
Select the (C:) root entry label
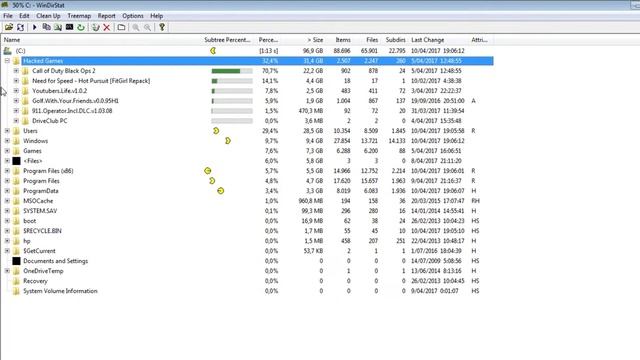pos(20,51)
